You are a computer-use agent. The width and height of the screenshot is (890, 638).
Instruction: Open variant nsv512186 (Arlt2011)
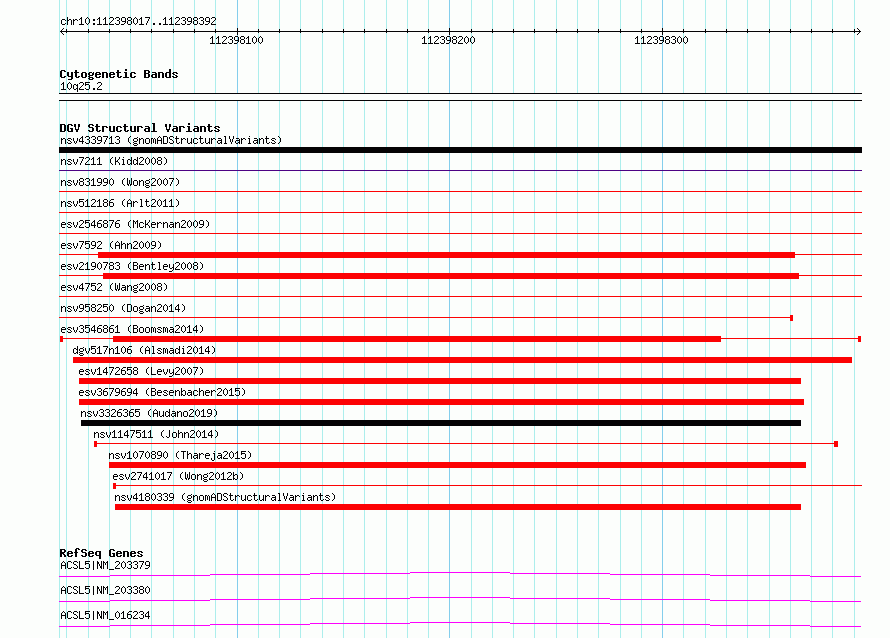pos(120,203)
